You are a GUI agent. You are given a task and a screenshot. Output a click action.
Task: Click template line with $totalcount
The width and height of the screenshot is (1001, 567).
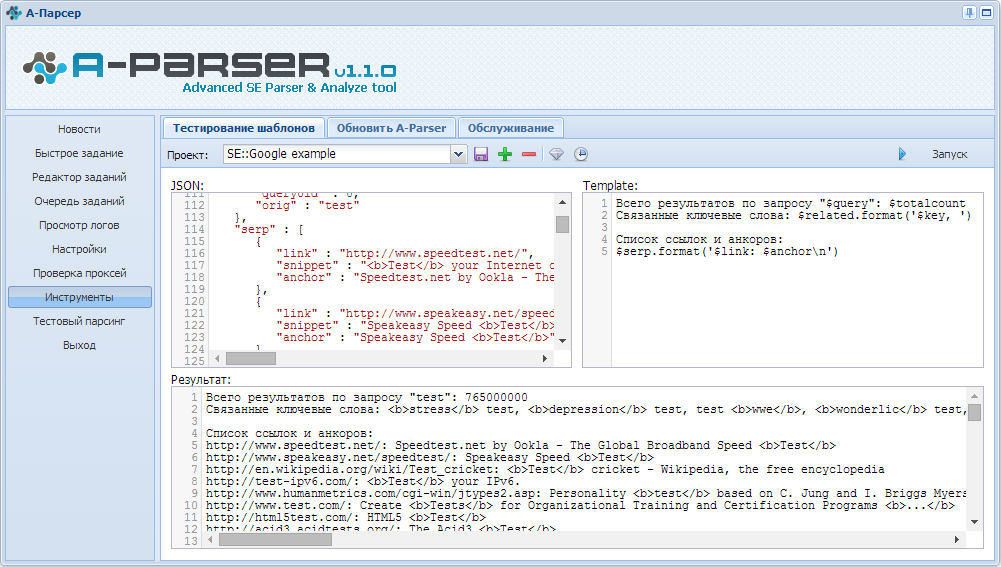coord(790,204)
